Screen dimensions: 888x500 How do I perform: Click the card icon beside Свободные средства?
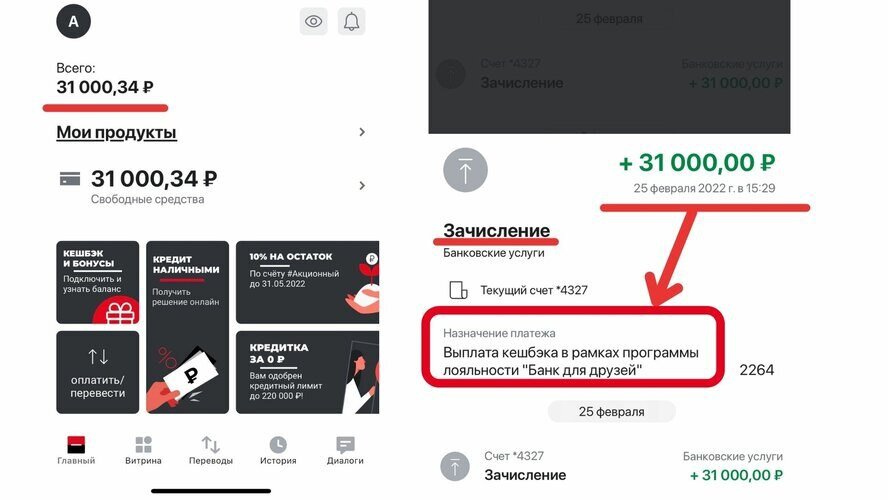(x=70, y=179)
